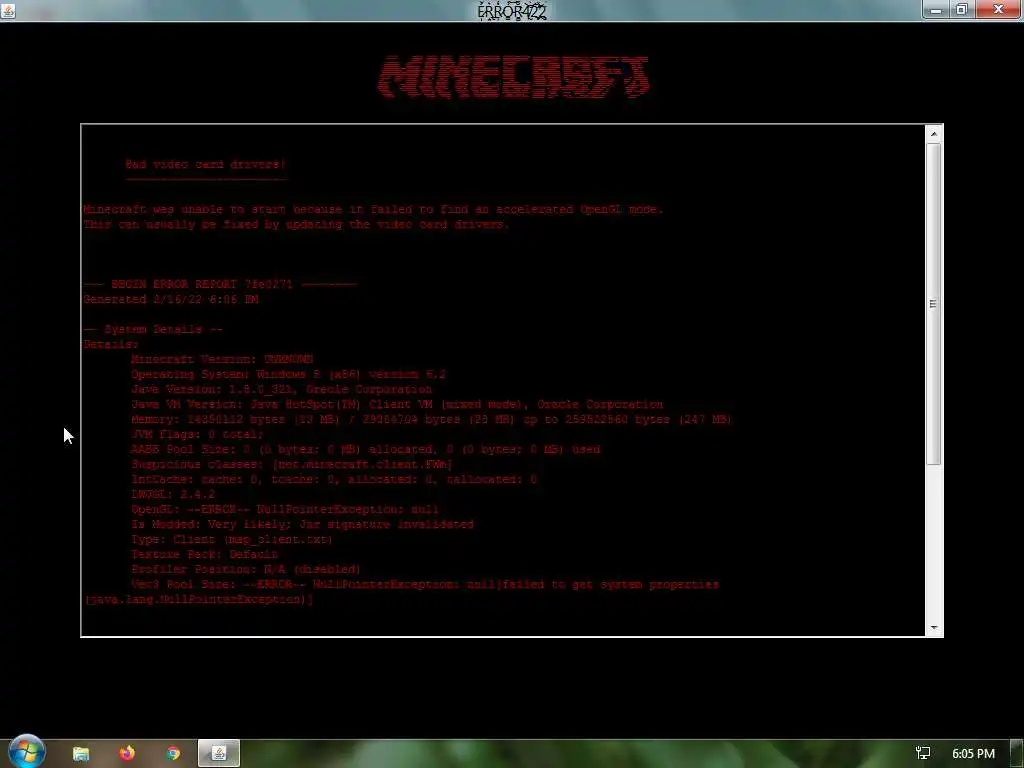1024x768 pixels.
Task: Click the 'JVM Flags: 0 total' line
Action: (197, 434)
